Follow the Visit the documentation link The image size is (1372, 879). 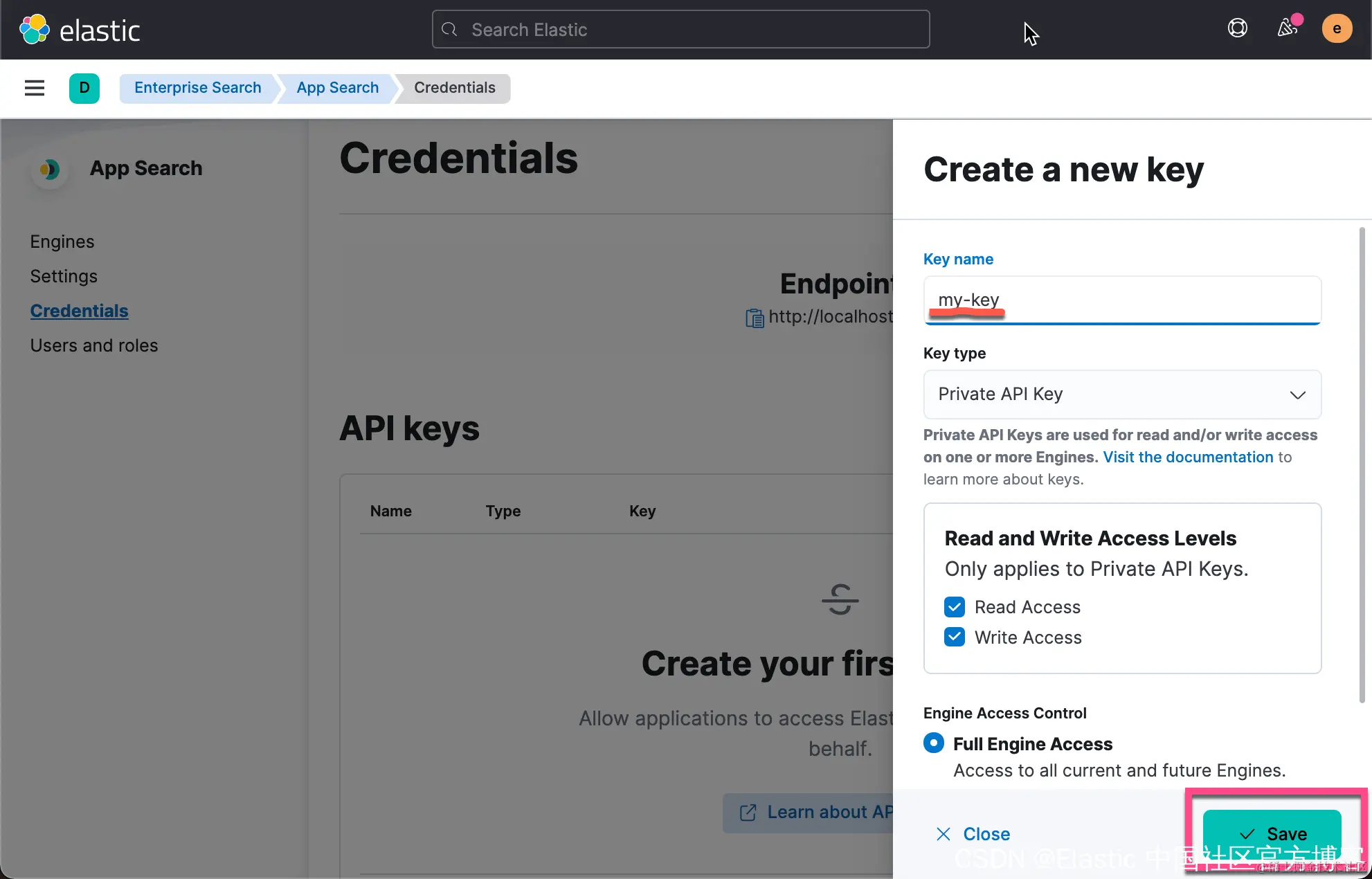coord(1188,457)
